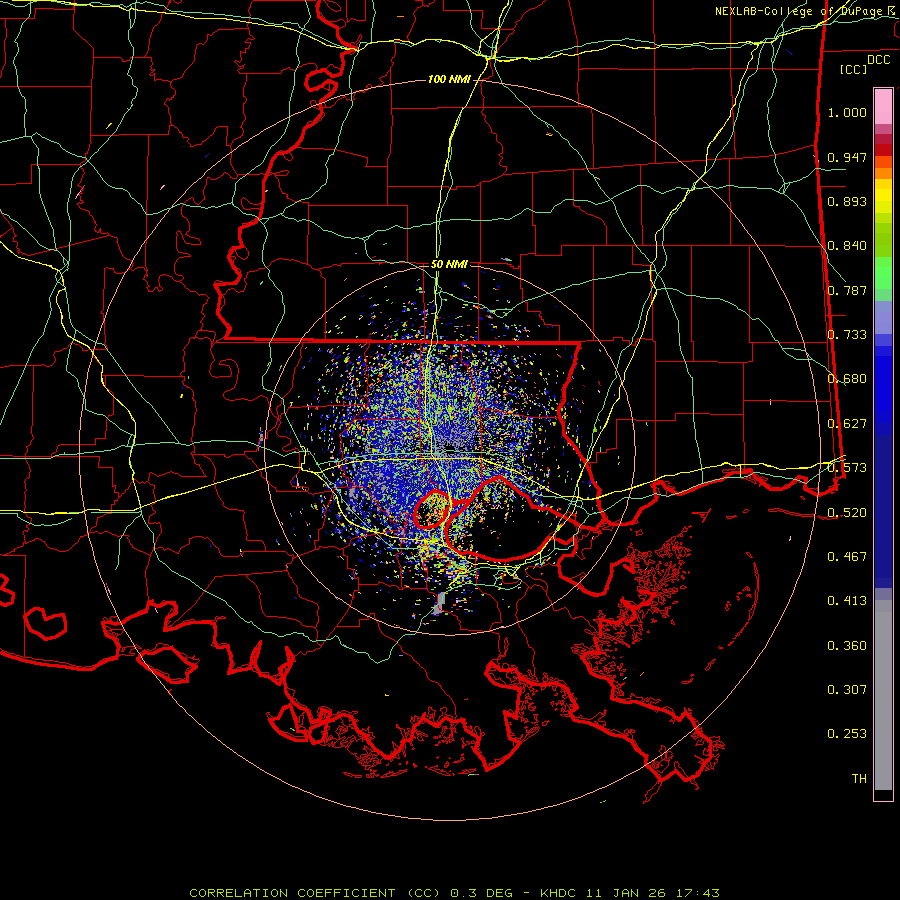The height and width of the screenshot is (900, 900).
Task: Click the 11 JAN 26 date text
Action: pos(626,893)
